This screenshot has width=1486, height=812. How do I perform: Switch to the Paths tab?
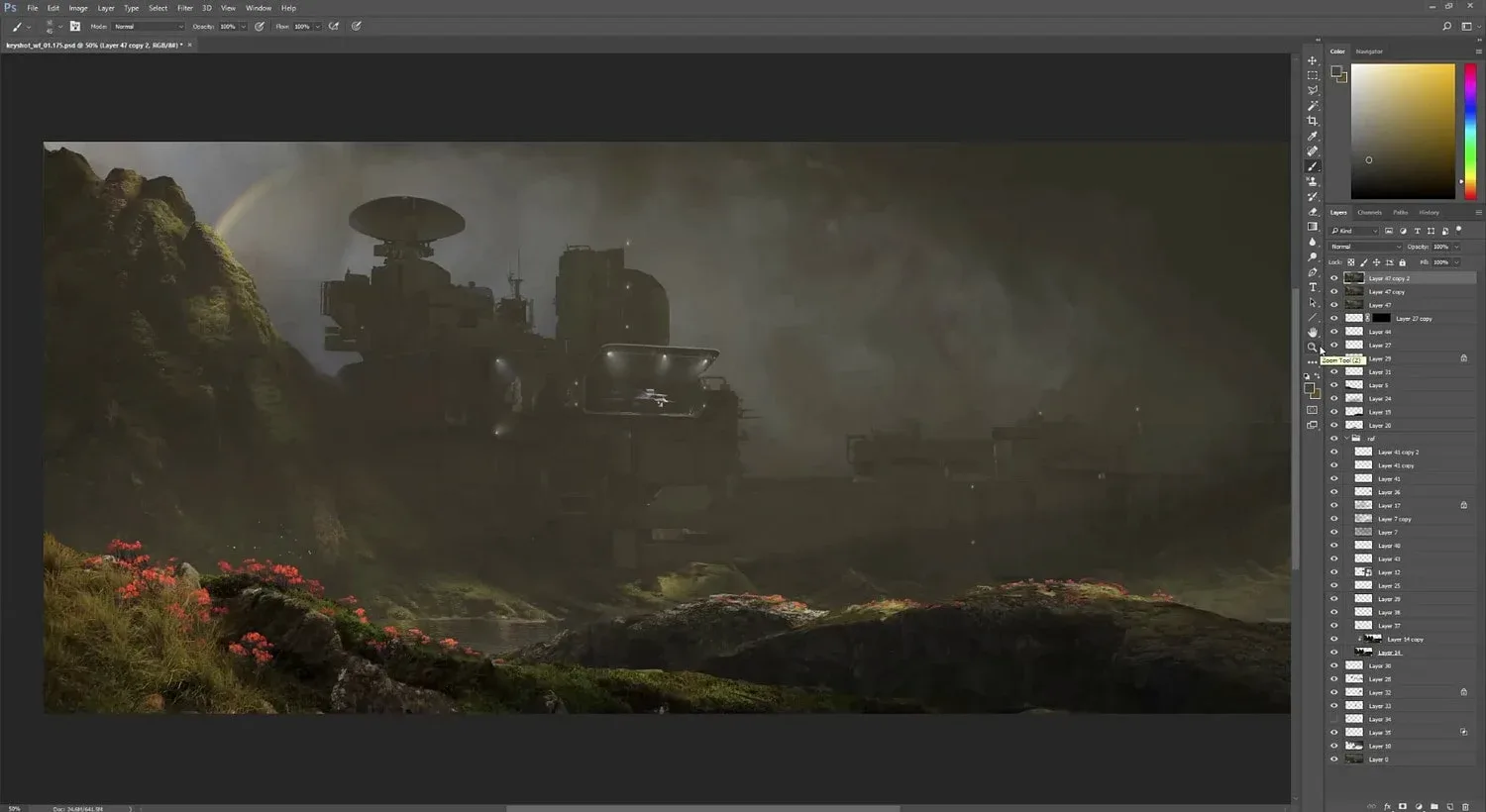point(1400,212)
